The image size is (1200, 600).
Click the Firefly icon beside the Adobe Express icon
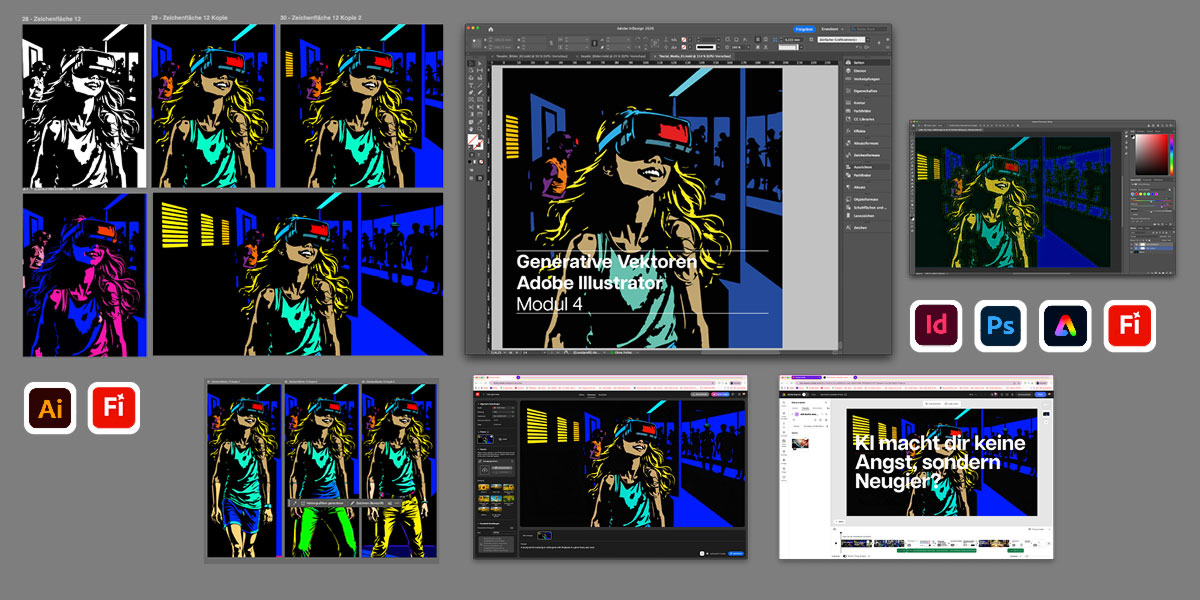click(1130, 326)
